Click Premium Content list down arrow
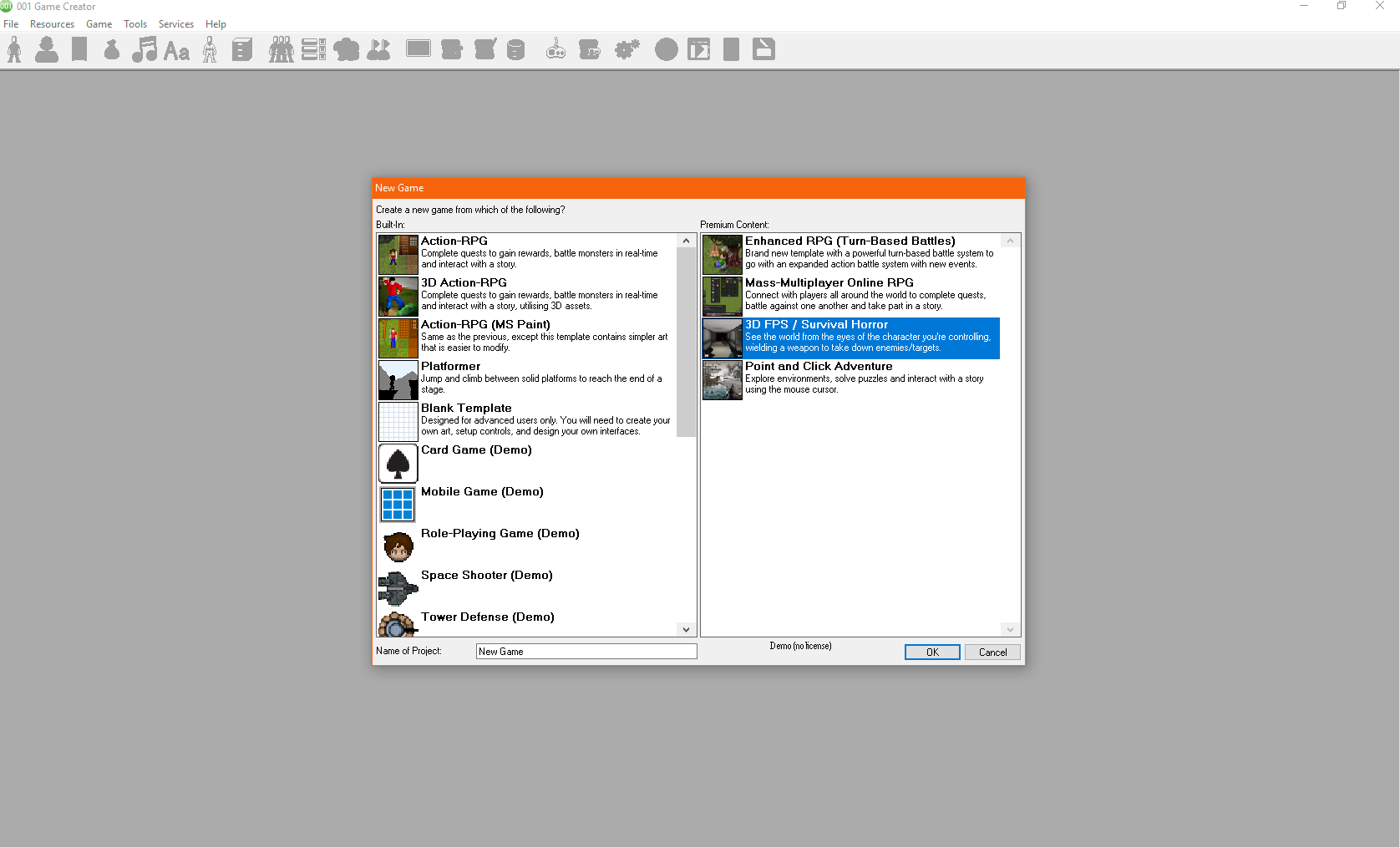The image size is (1400, 848). (1010, 629)
